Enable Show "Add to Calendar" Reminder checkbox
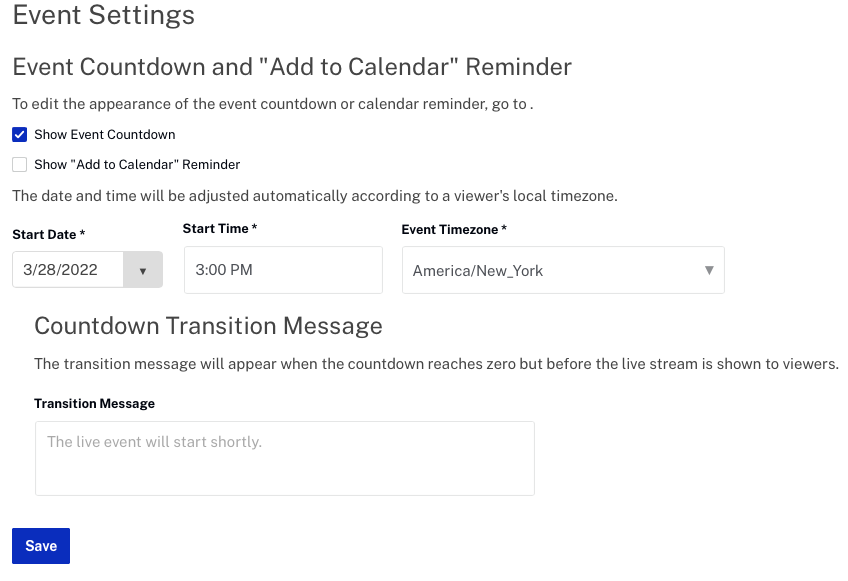The width and height of the screenshot is (848, 581). pyautogui.click(x=19, y=164)
